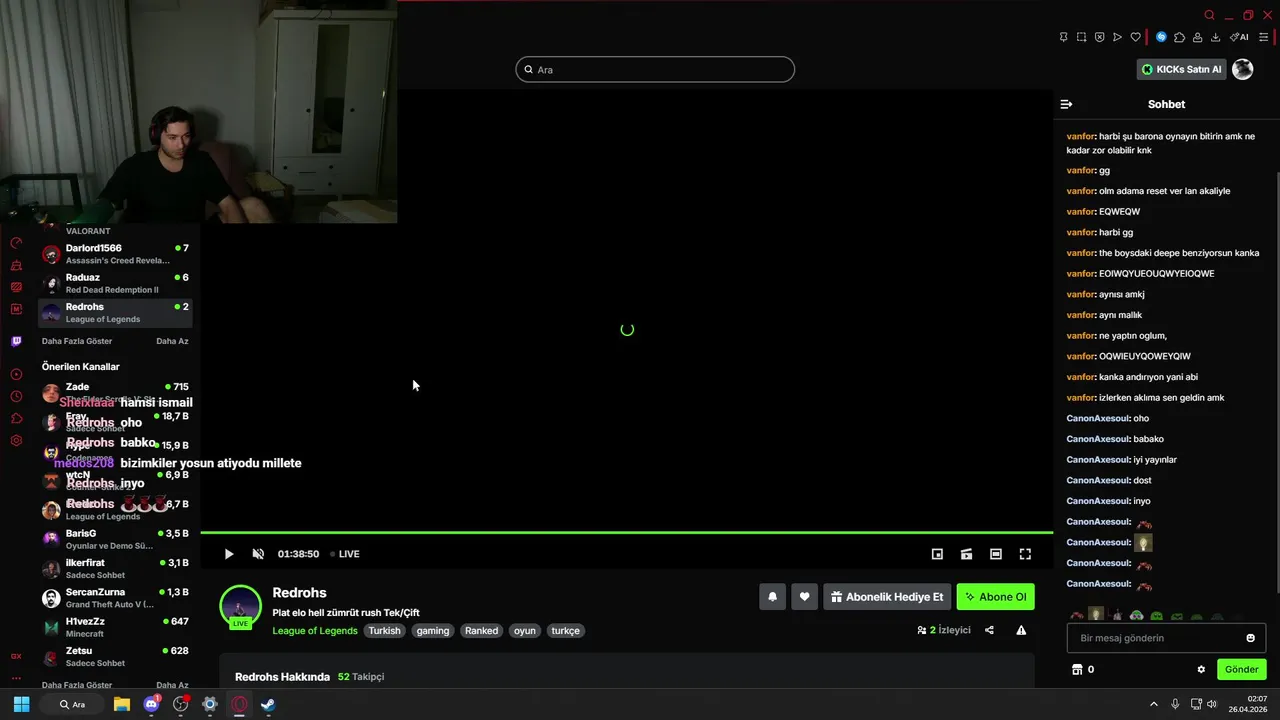Open the Kick user avatar menu
1280x720 pixels.
point(1242,69)
